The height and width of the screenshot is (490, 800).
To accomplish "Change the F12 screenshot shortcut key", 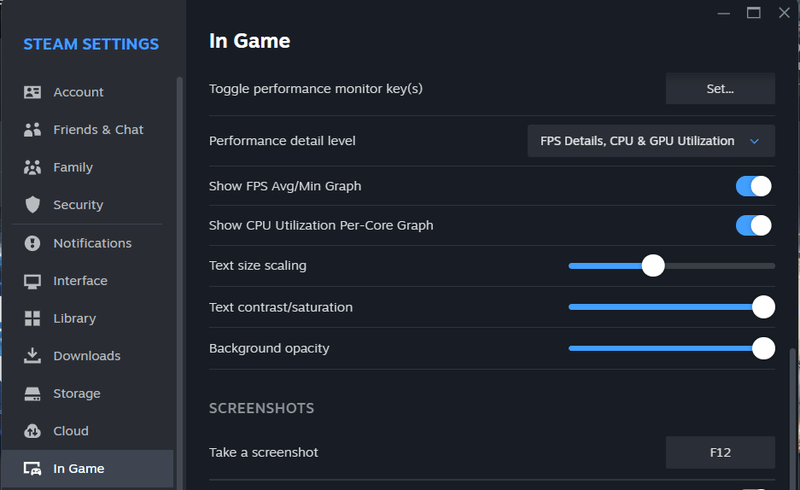I will click(x=720, y=452).
